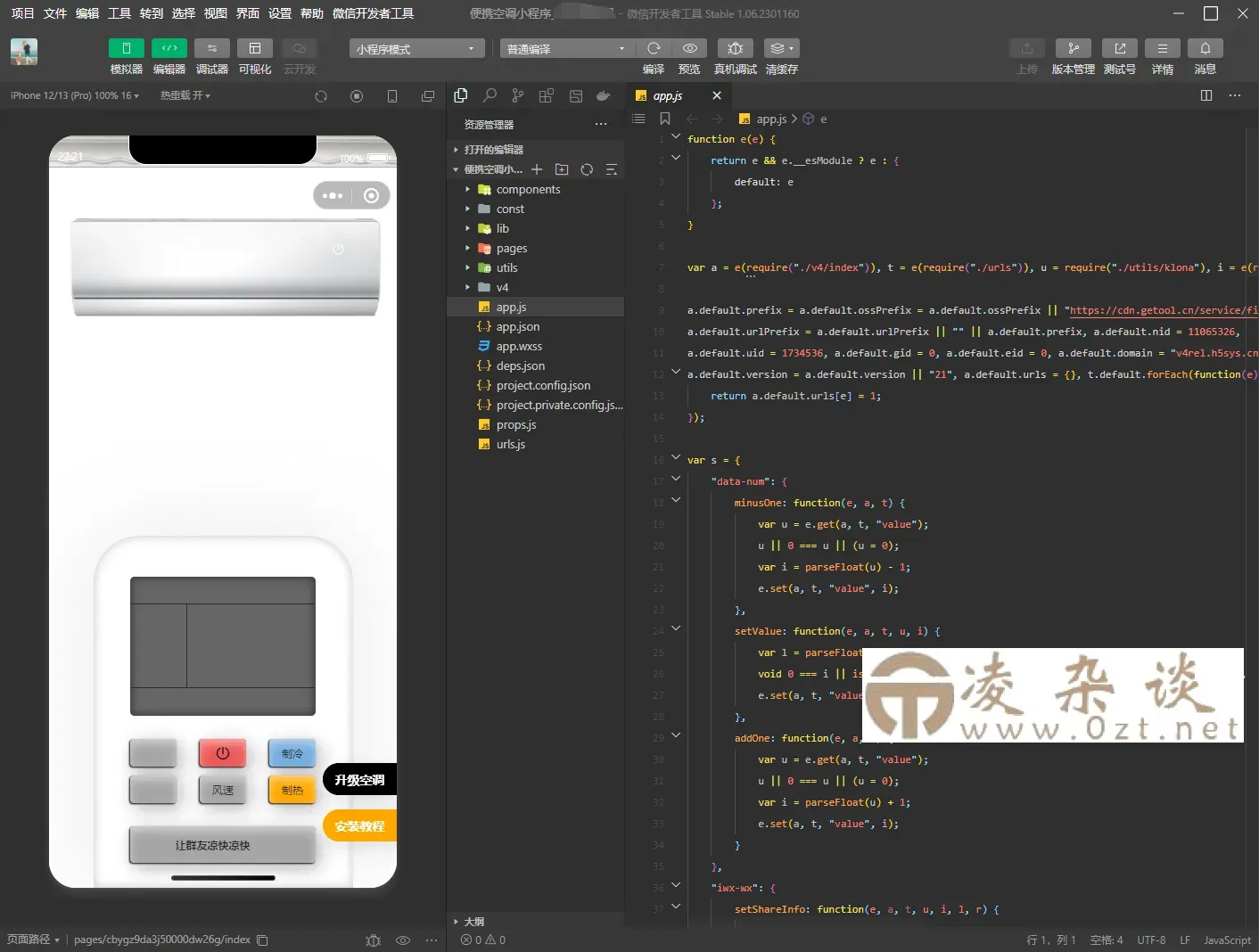Tap the red power button on remote
1259x952 pixels.
[223, 753]
